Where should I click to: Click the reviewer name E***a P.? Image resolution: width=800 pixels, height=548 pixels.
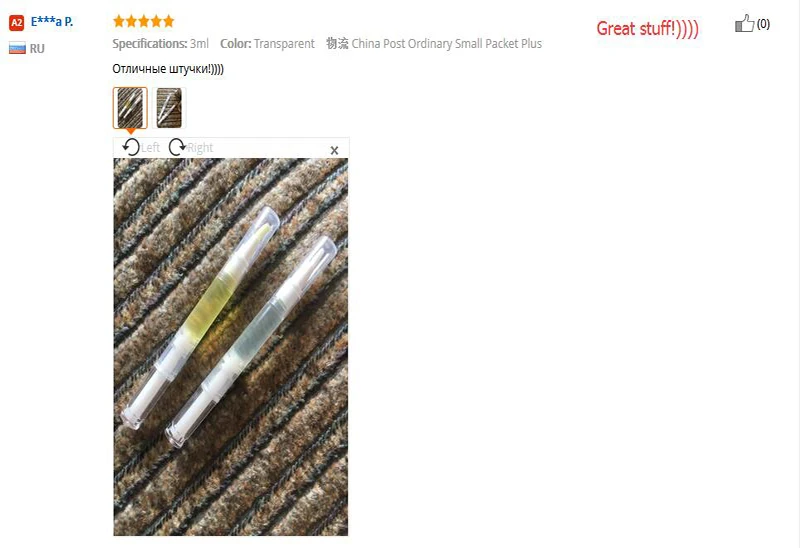tap(52, 21)
